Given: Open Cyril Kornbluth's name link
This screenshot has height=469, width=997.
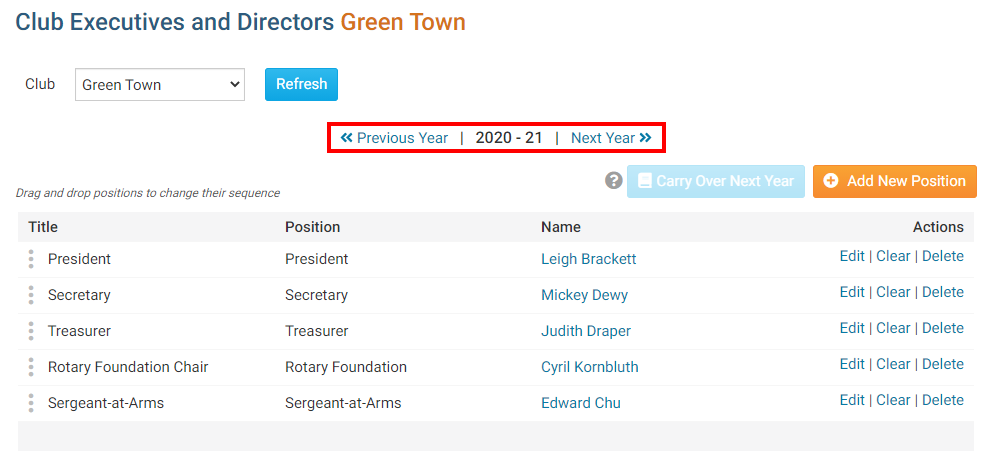Looking at the screenshot, I should [589, 367].
